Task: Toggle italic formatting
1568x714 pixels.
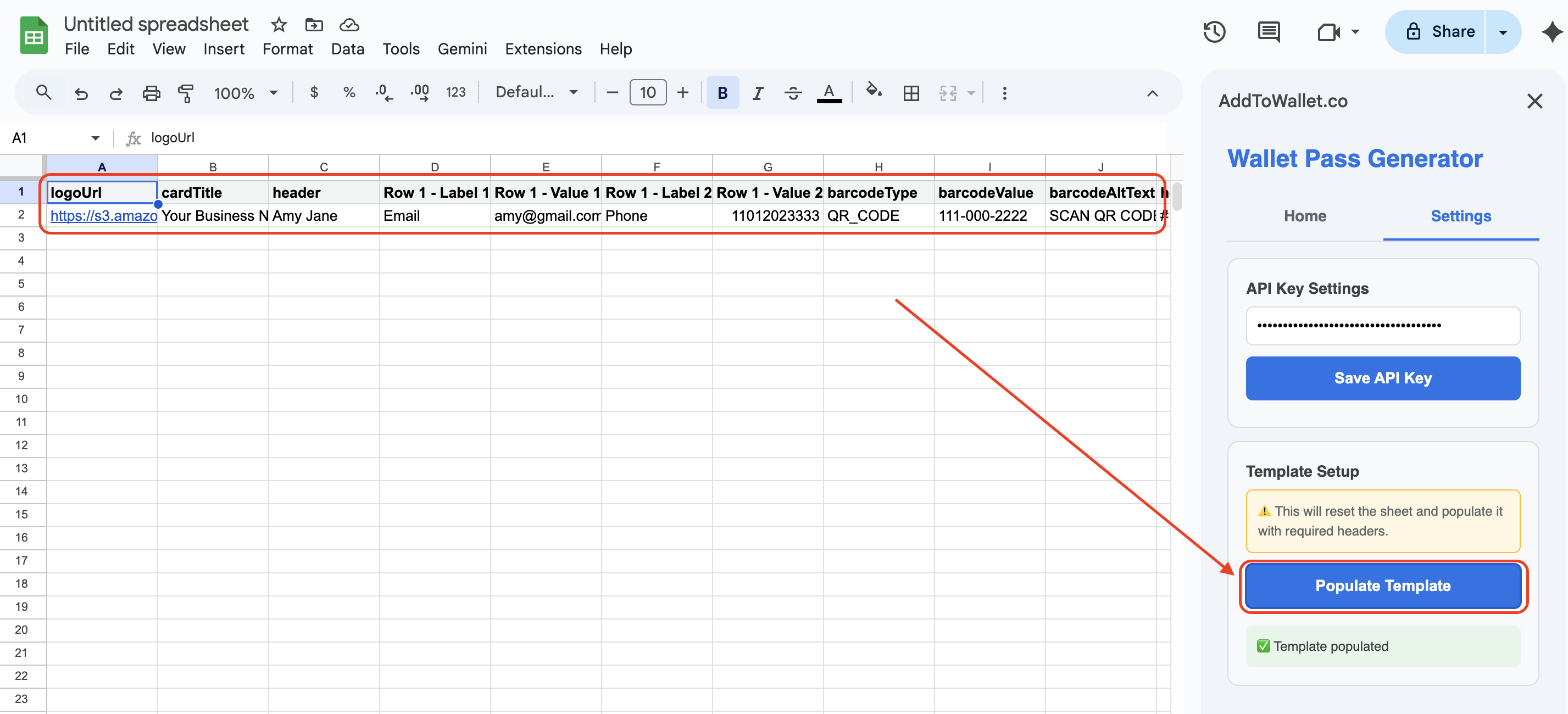Action: pyautogui.click(x=757, y=92)
